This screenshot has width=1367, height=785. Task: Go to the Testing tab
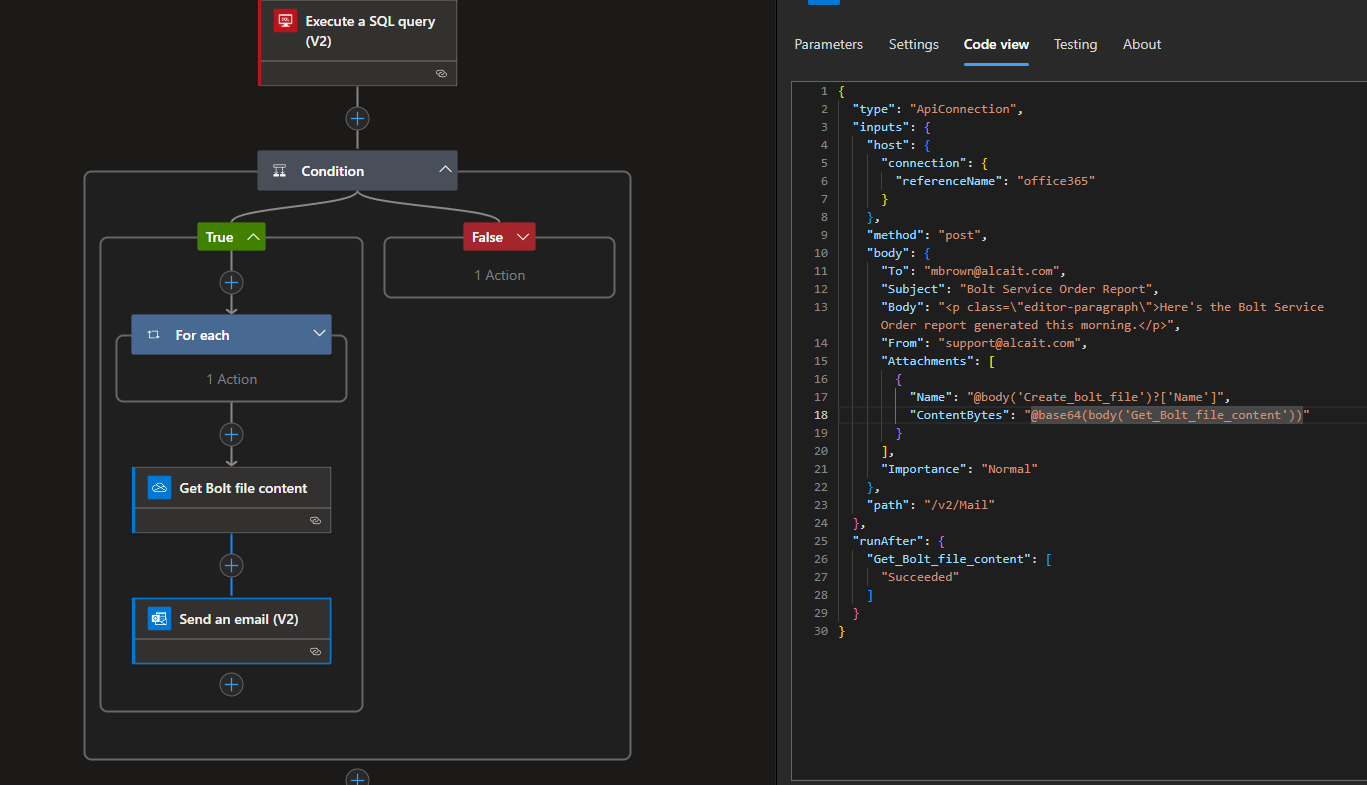tap(1075, 44)
